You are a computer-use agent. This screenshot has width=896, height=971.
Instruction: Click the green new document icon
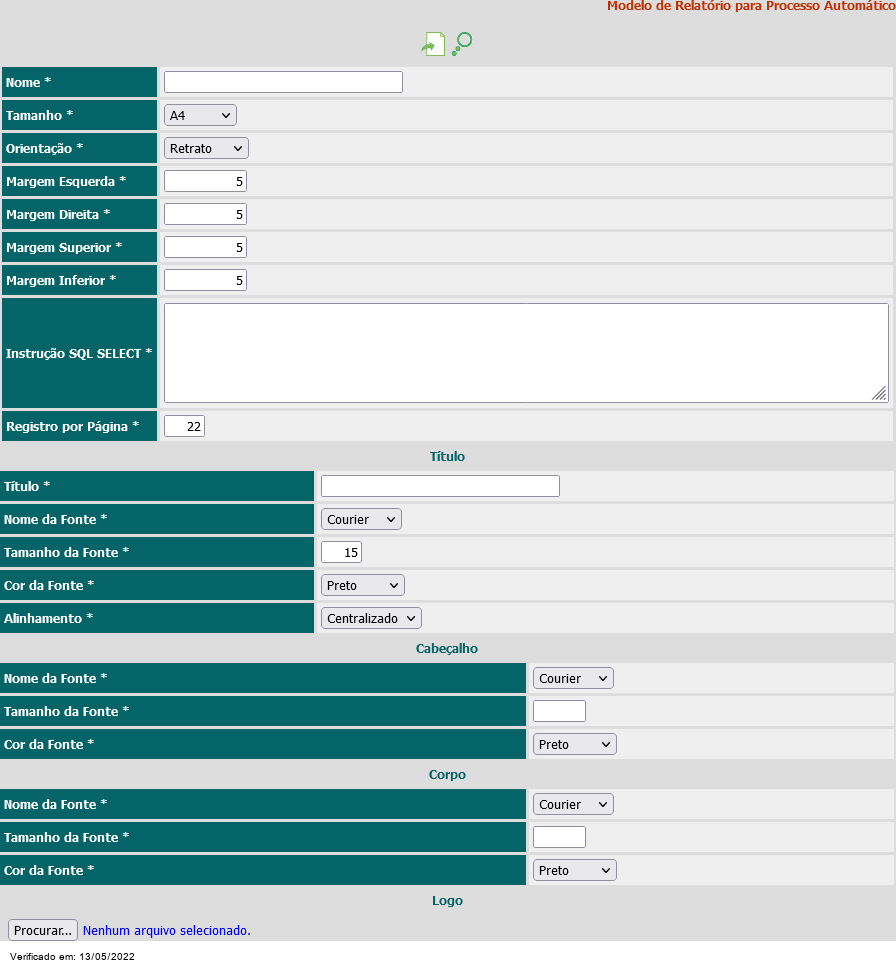[433, 44]
